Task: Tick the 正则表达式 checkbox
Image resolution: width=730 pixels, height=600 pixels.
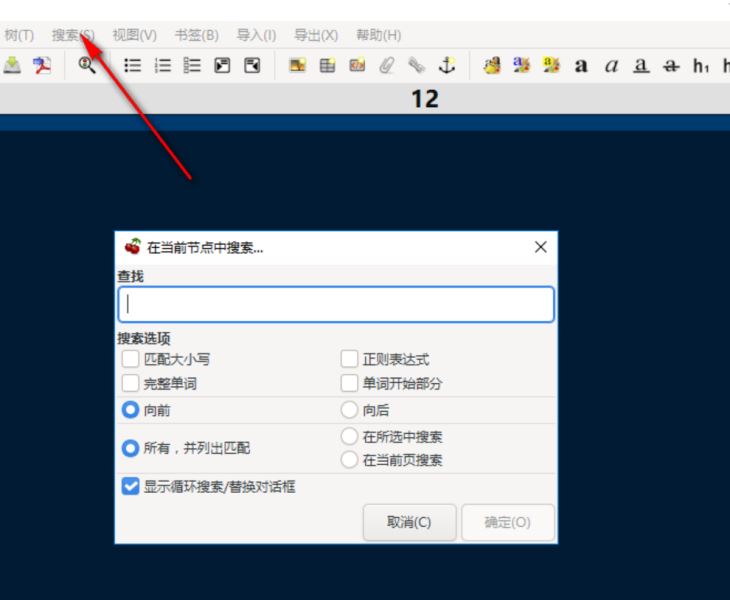Action: 349,359
